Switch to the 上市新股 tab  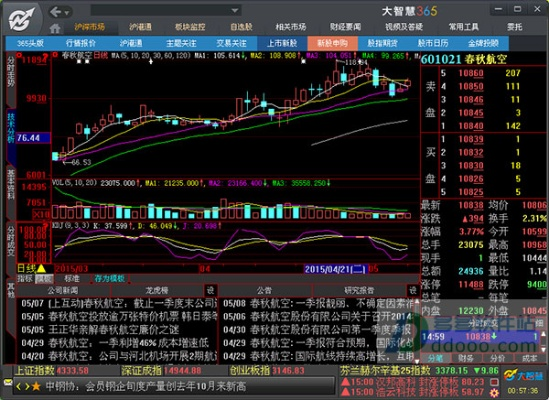coord(282,43)
